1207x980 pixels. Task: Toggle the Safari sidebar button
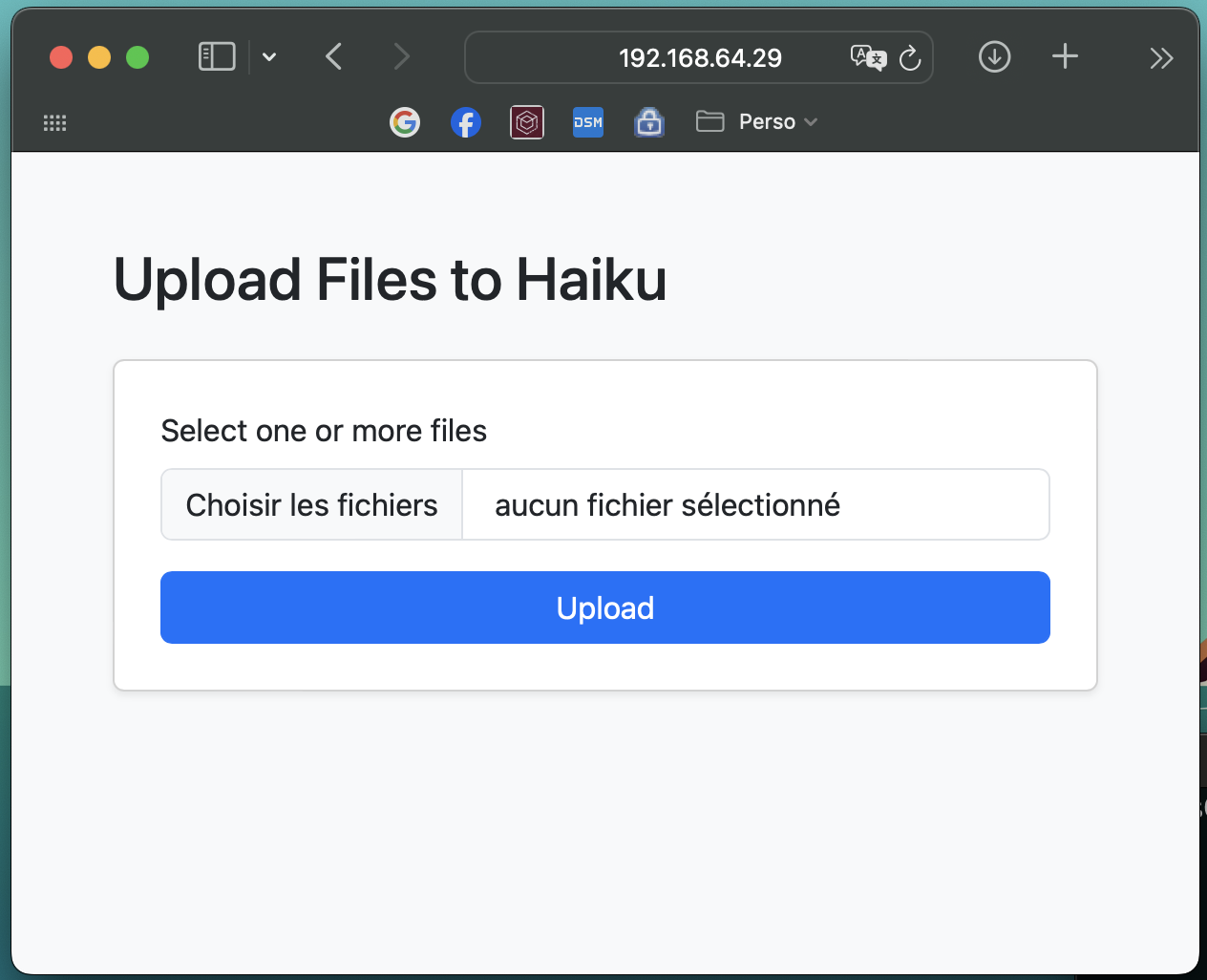click(x=217, y=57)
